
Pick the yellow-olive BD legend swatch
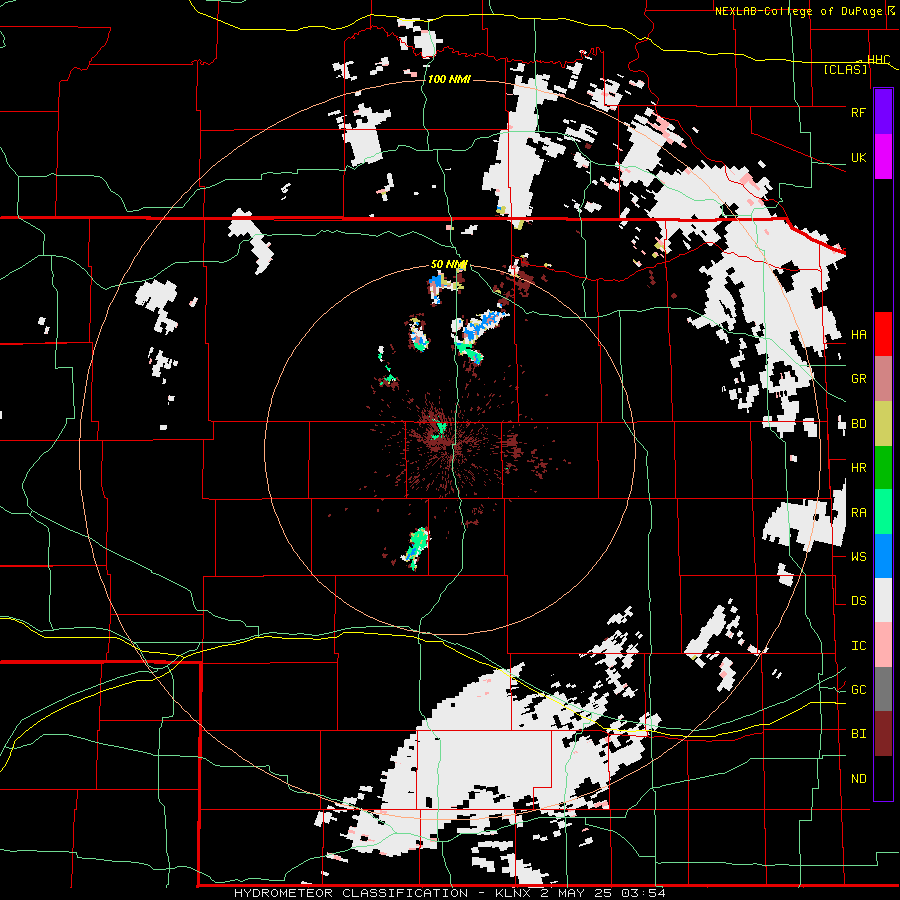tap(883, 424)
